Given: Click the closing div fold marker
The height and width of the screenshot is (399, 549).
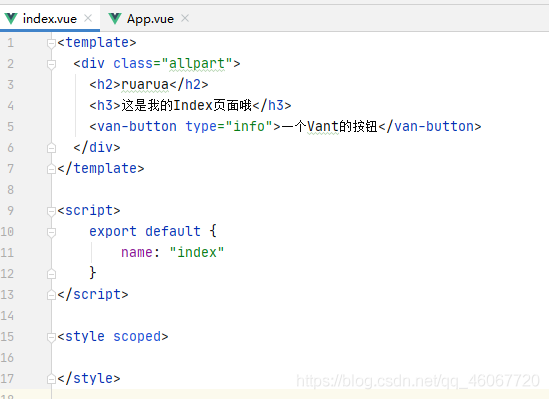Looking at the screenshot, I should tap(51, 148).
